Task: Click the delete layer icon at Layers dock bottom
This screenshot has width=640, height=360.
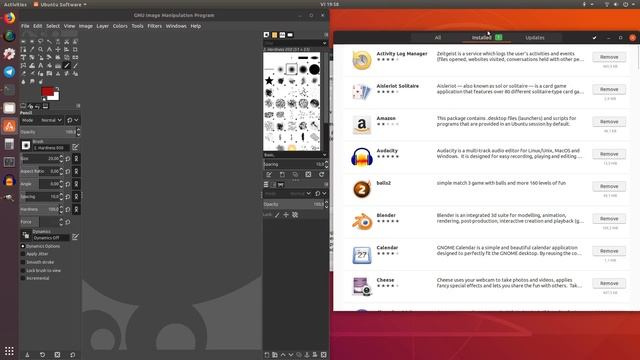Action: pos(323,355)
